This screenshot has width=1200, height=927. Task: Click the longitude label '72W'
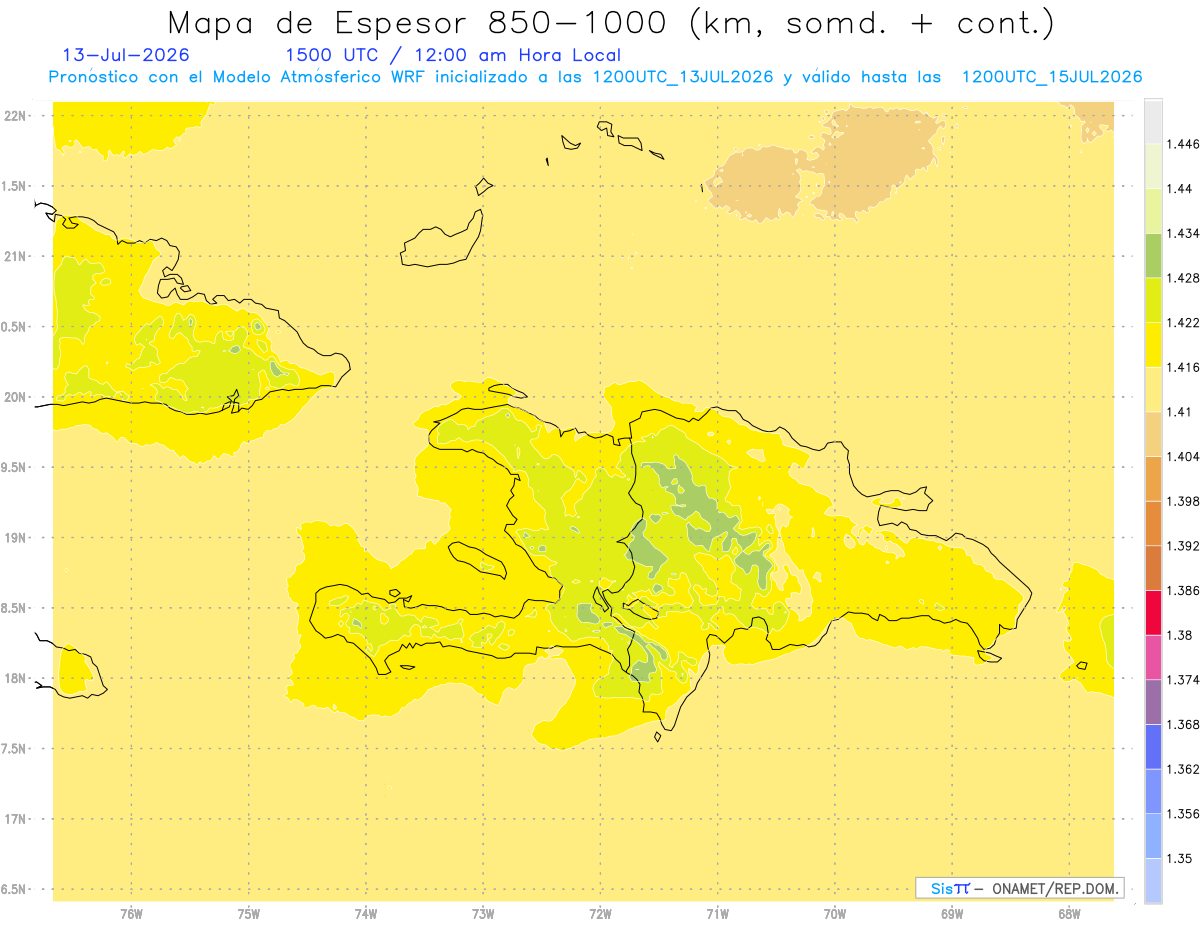600,914
